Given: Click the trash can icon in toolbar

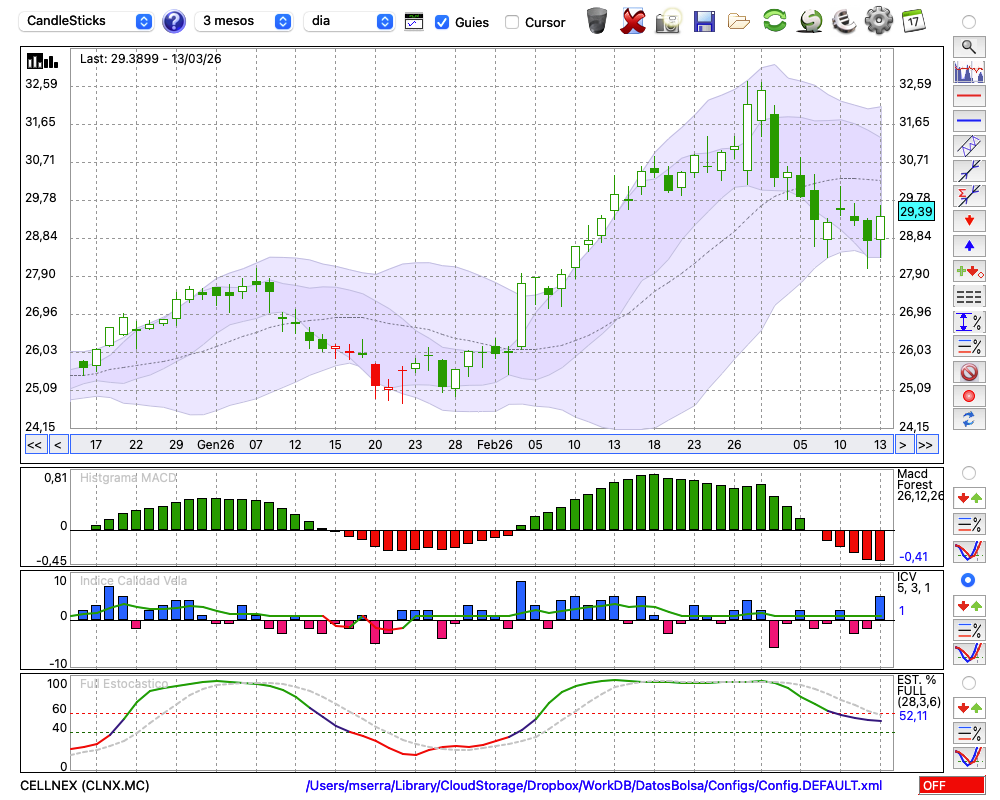Looking at the screenshot, I should [x=597, y=20].
